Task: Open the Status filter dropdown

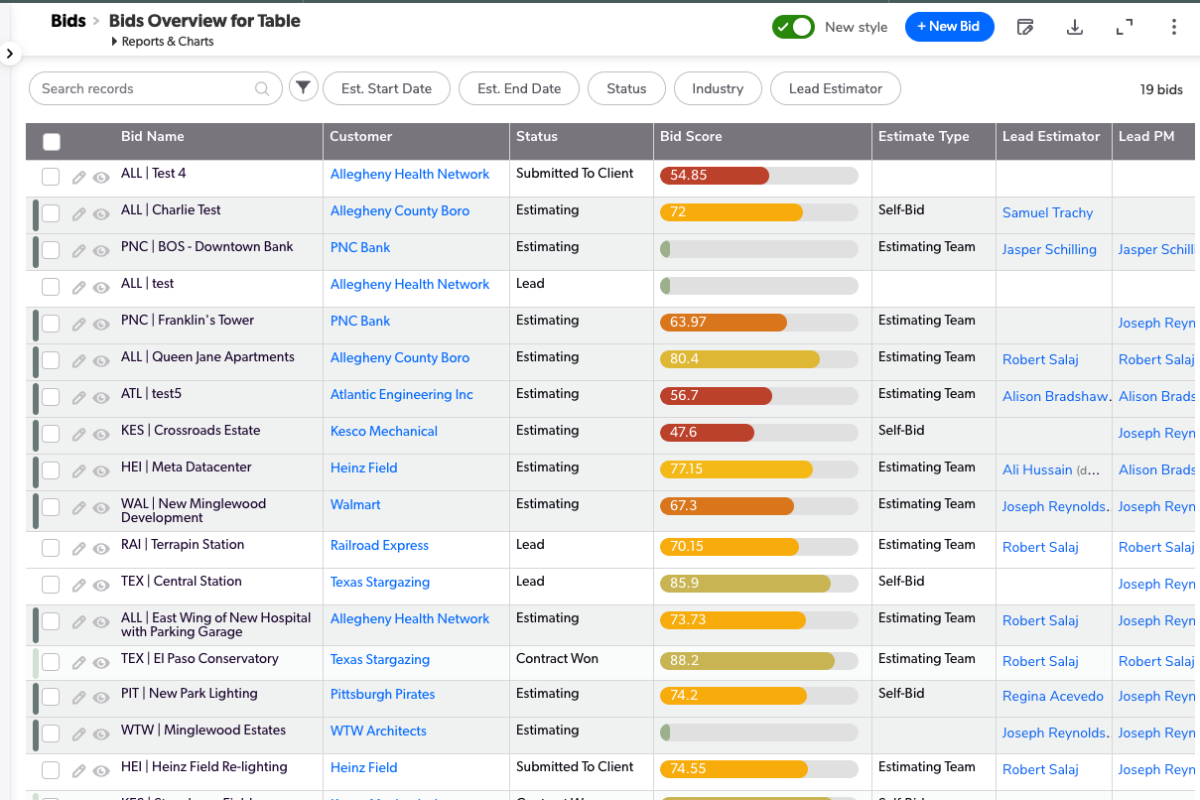Action: [x=626, y=88]
